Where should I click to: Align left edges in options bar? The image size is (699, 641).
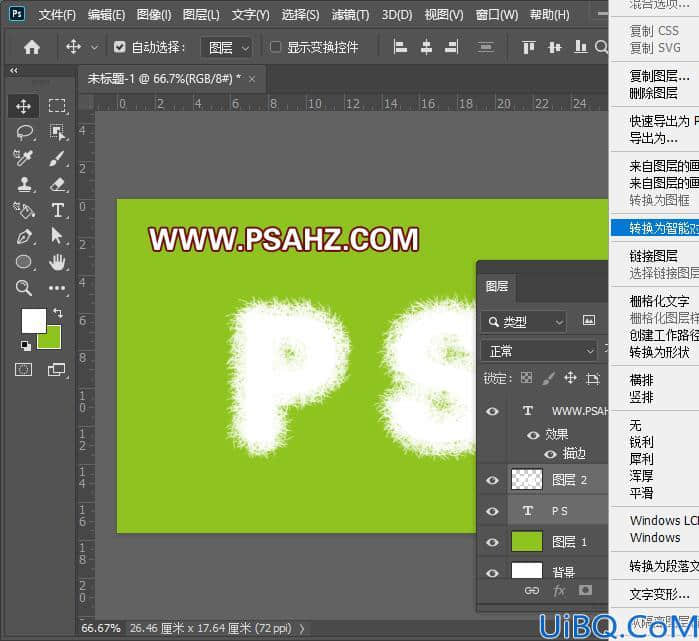(x=400, y=47)
